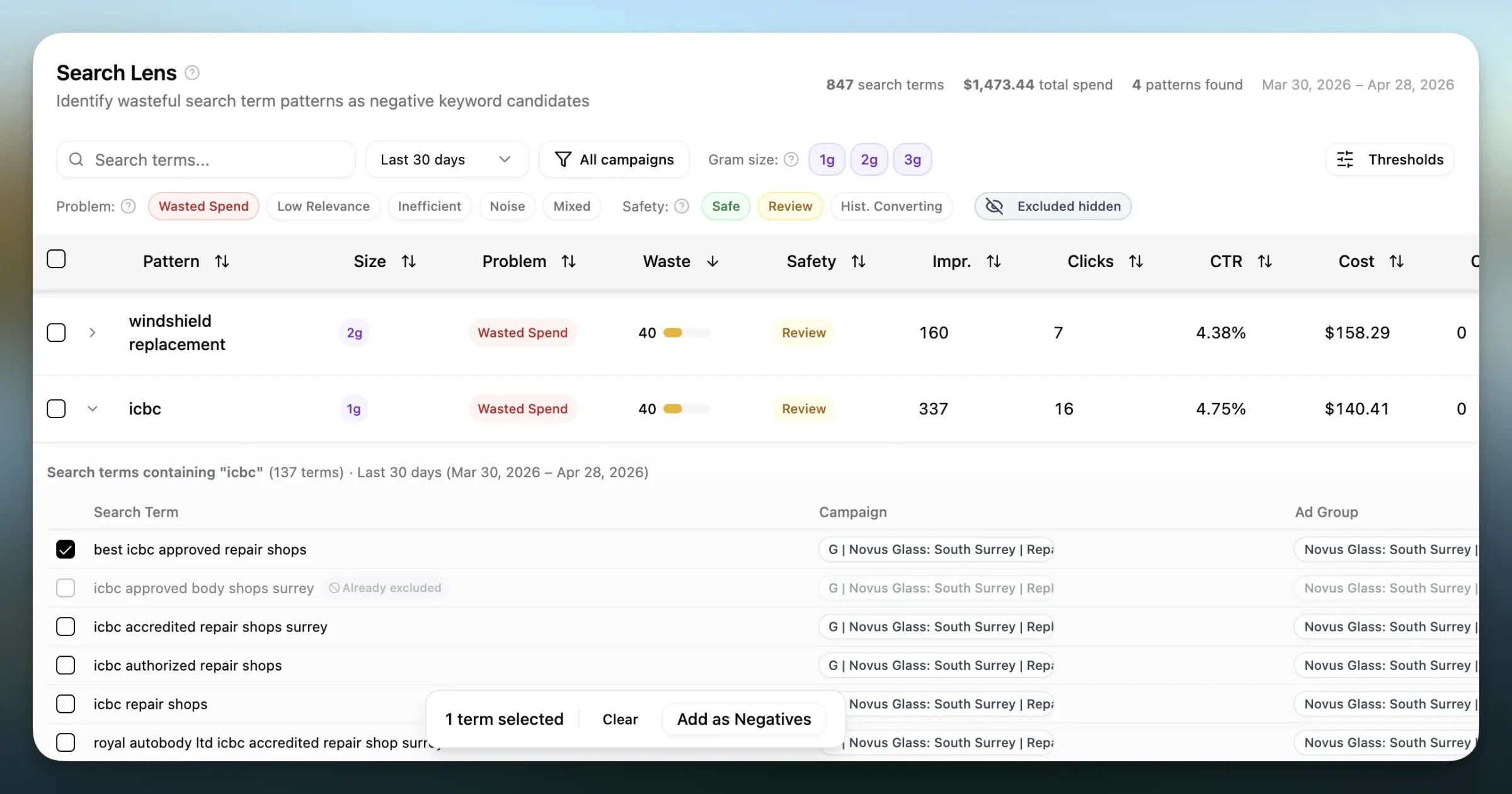Toggle the Safe safety filter

[726, 207]
